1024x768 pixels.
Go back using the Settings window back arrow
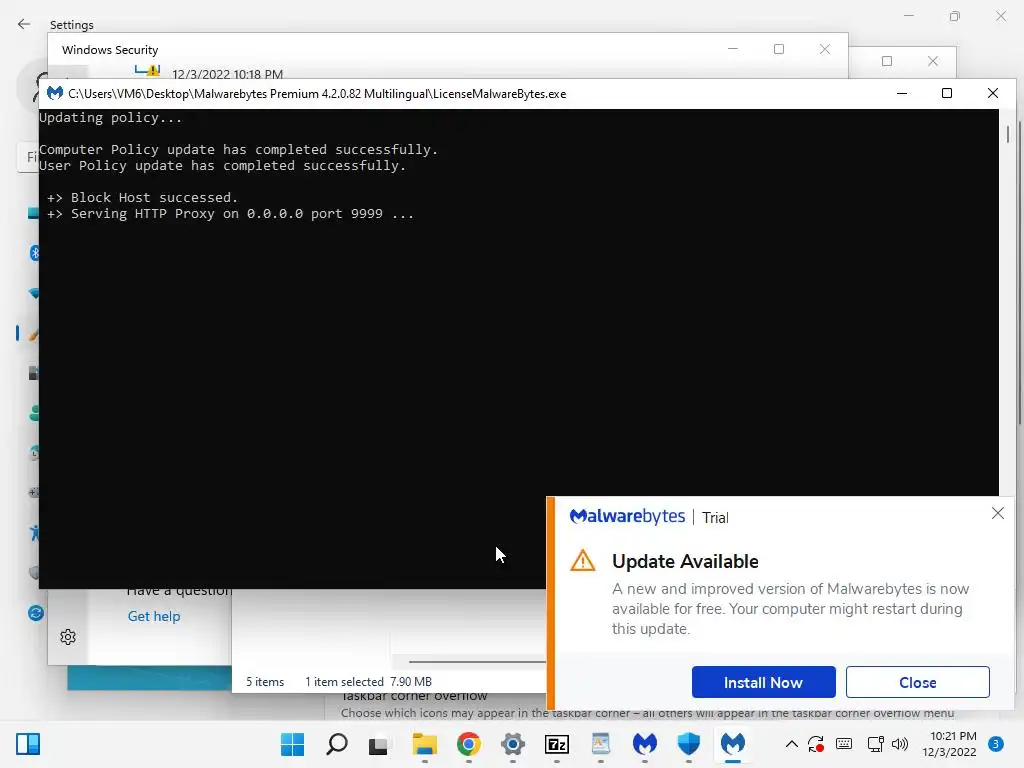[x=24, y=24]
